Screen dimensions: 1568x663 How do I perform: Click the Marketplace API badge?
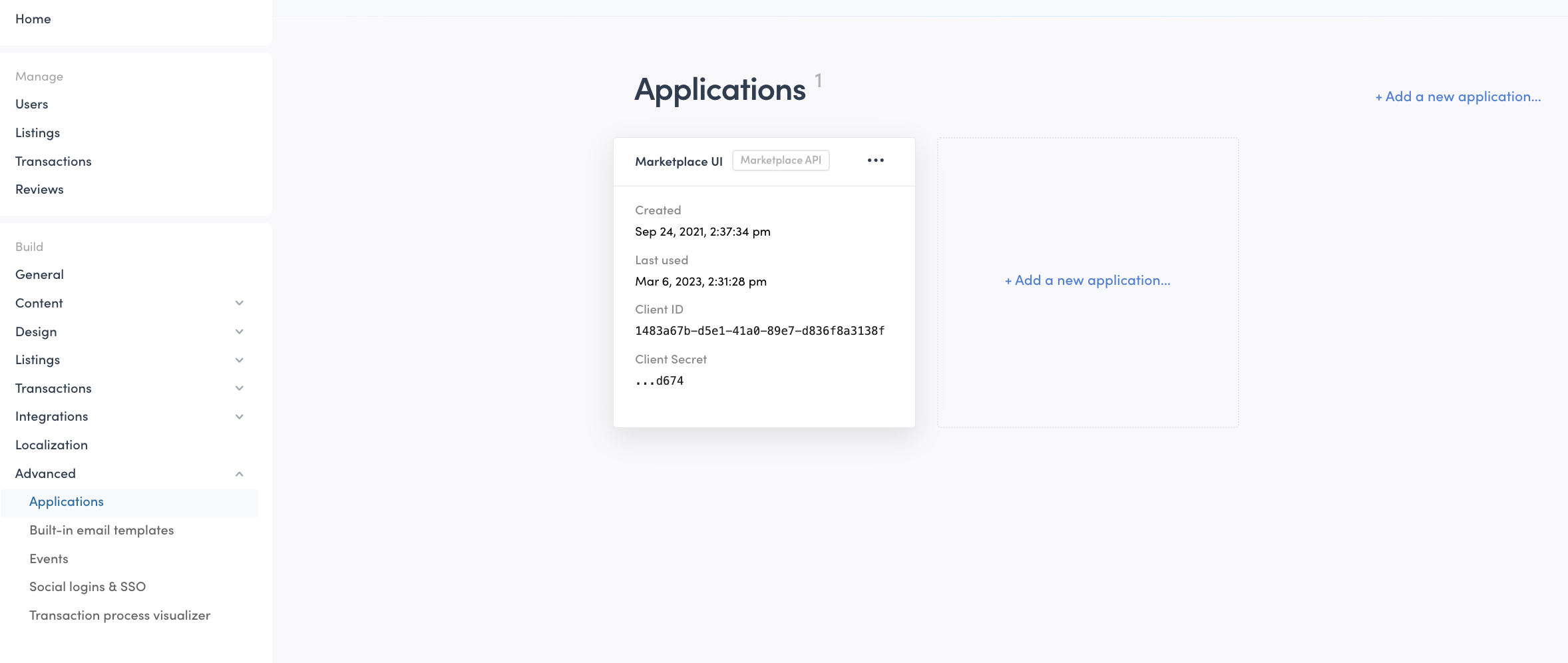(x=780, y=160)
